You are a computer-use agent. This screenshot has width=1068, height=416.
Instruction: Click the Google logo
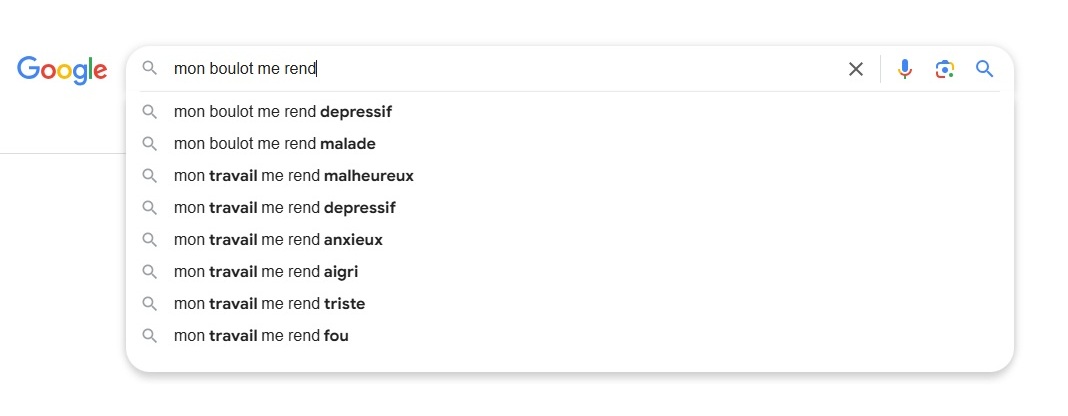(62, 69)
